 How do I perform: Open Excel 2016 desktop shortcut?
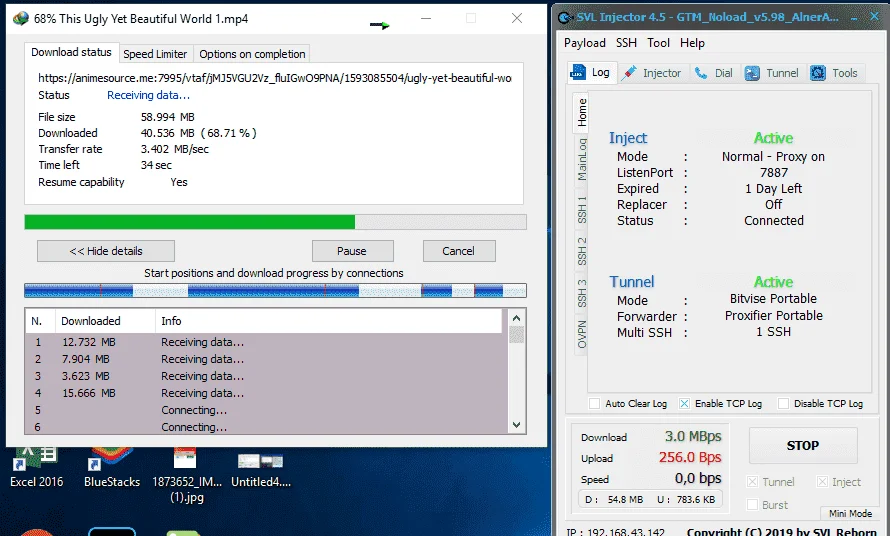tap(36, 468)
